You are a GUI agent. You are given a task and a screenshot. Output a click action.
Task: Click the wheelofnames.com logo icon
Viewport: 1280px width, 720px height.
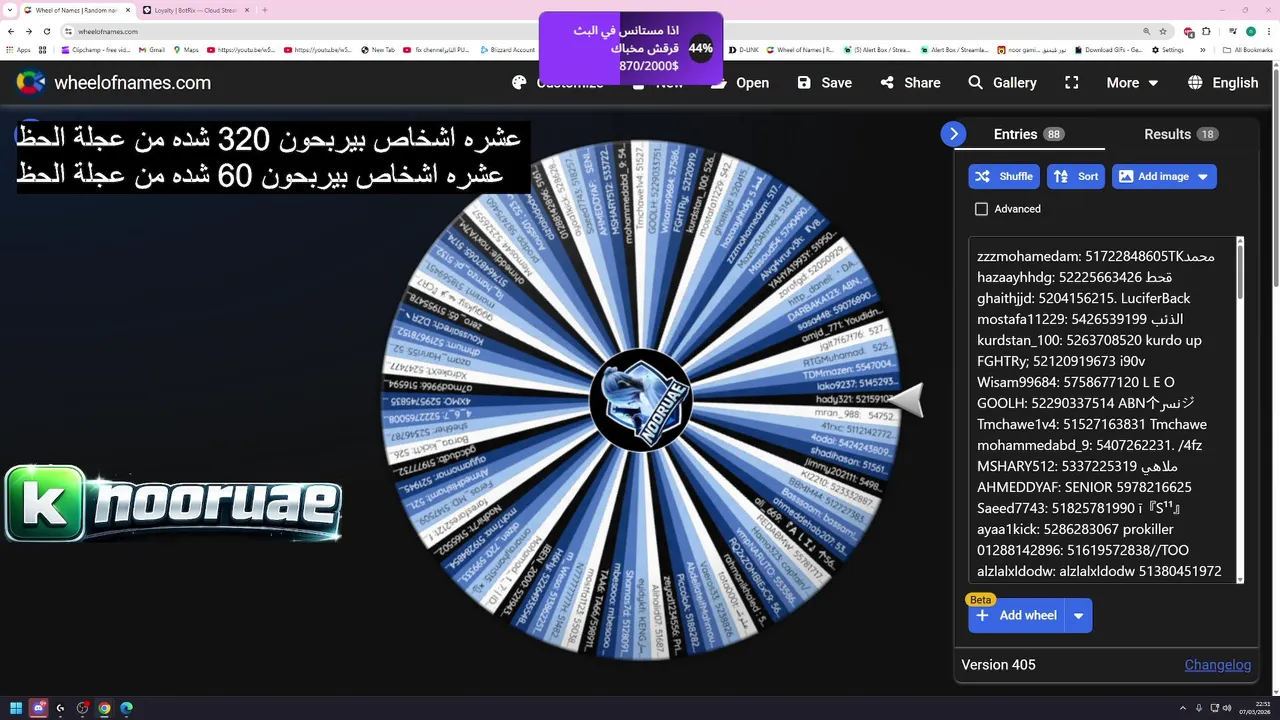(31, 83)
